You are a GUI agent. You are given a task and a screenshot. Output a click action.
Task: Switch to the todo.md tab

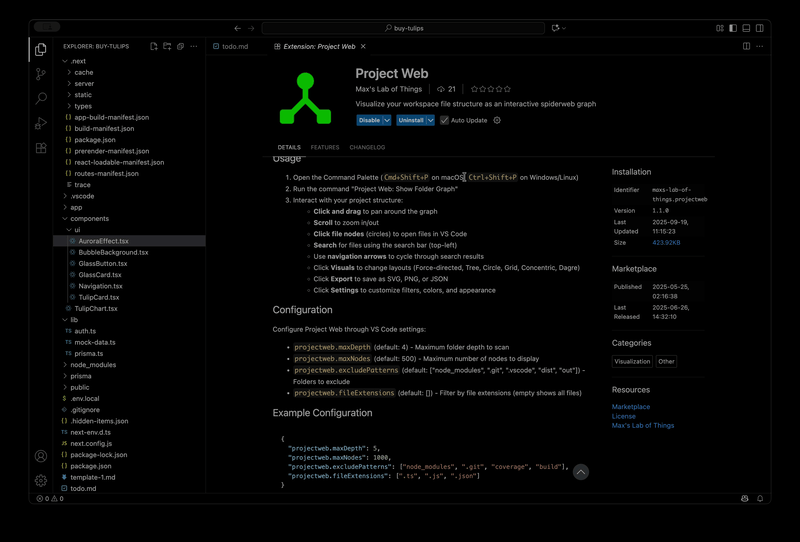click(x=231, y=46)
